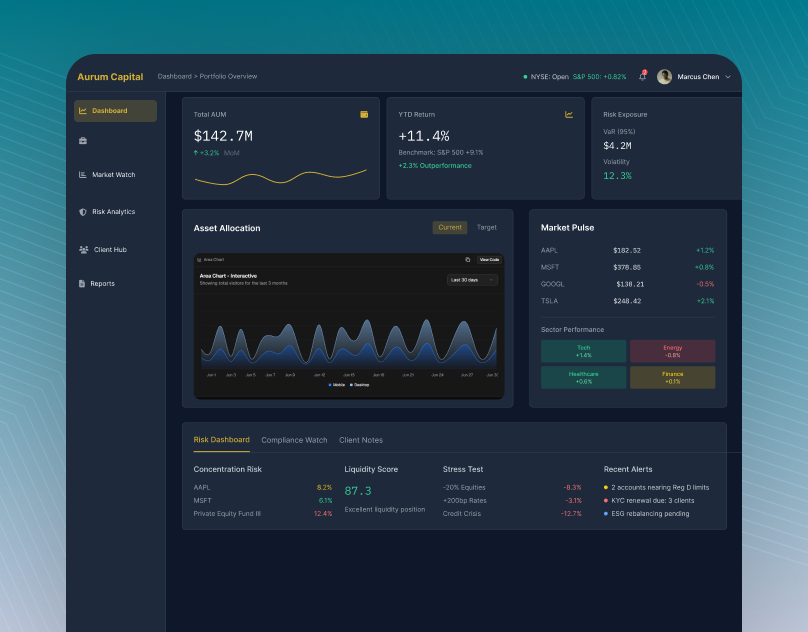Select the Current allocation toggle
The image size is (808, 632).
click(450, 227)
